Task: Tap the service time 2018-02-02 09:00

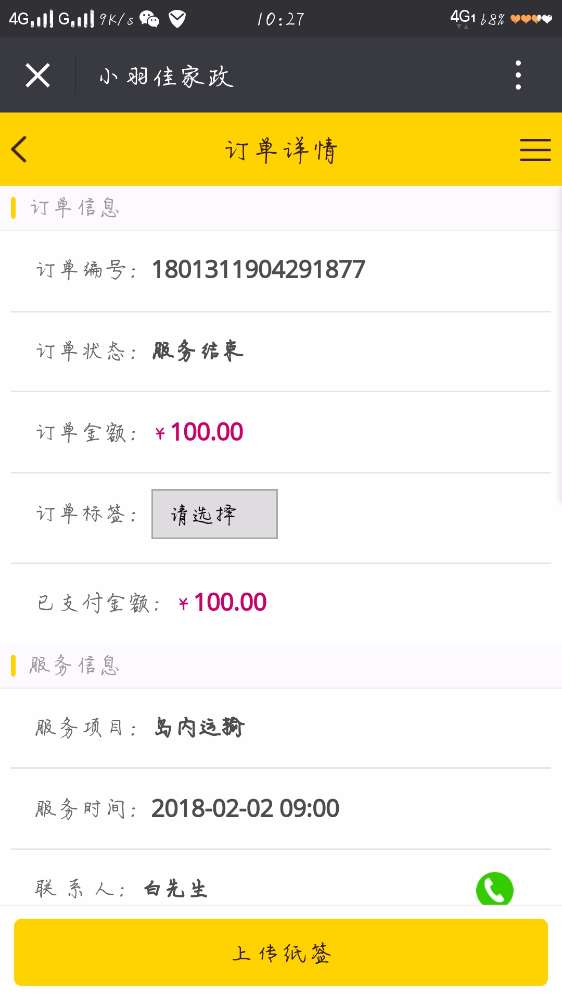Action: coord(246,809)
